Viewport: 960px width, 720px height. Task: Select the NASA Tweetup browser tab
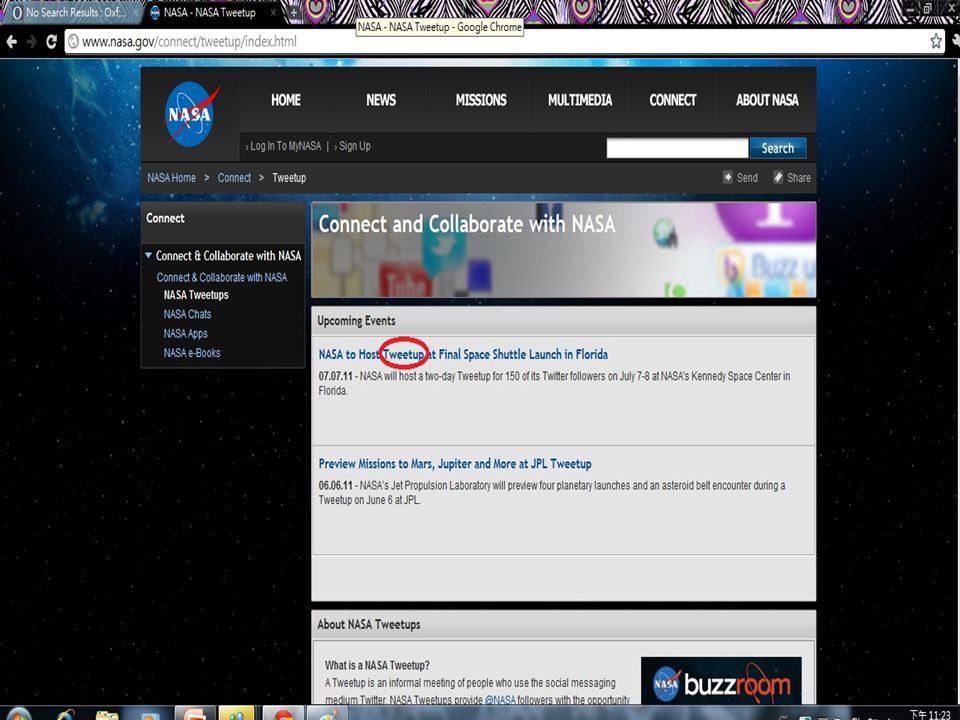click(209, 12)
